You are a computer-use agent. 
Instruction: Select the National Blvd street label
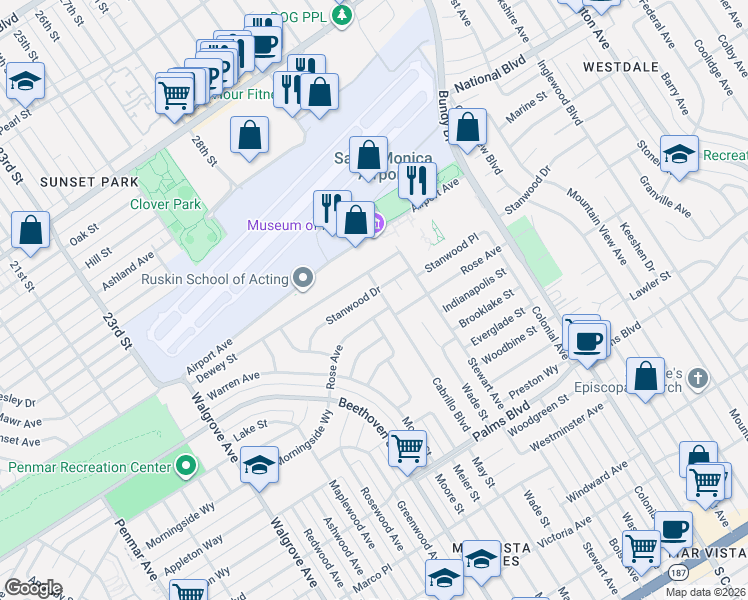coord(490,74)
